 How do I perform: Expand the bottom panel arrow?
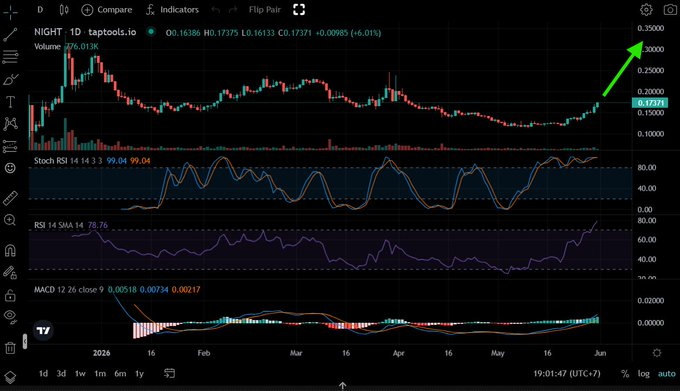pyautogui.click(x=342, y=386)
